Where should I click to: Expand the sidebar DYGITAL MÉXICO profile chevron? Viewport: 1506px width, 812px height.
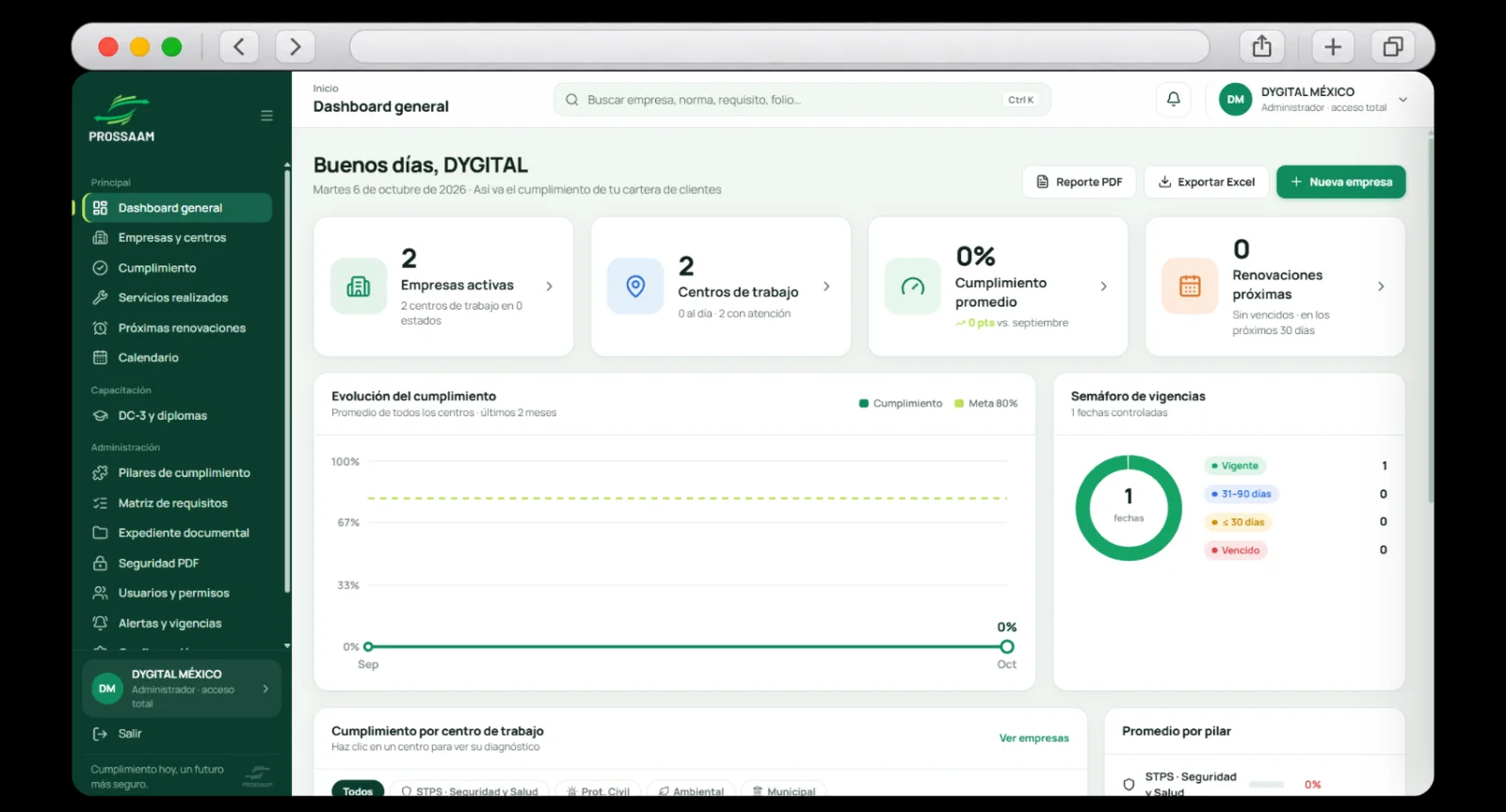[265, 689]
